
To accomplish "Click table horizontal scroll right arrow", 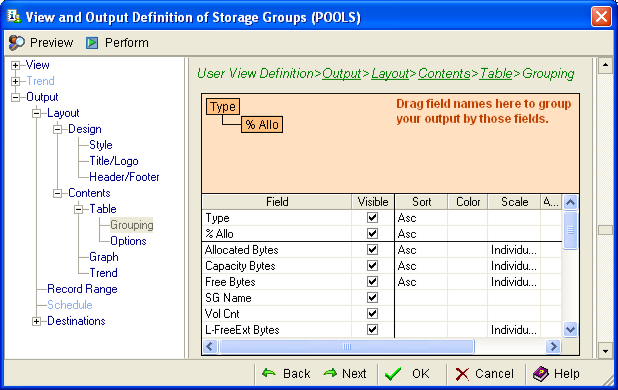I will point(553,347).
